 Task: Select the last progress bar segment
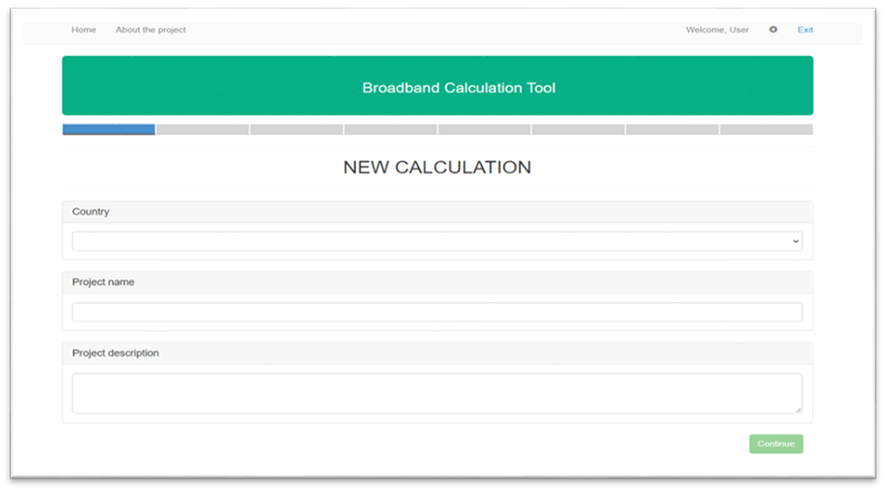point(766,129)
